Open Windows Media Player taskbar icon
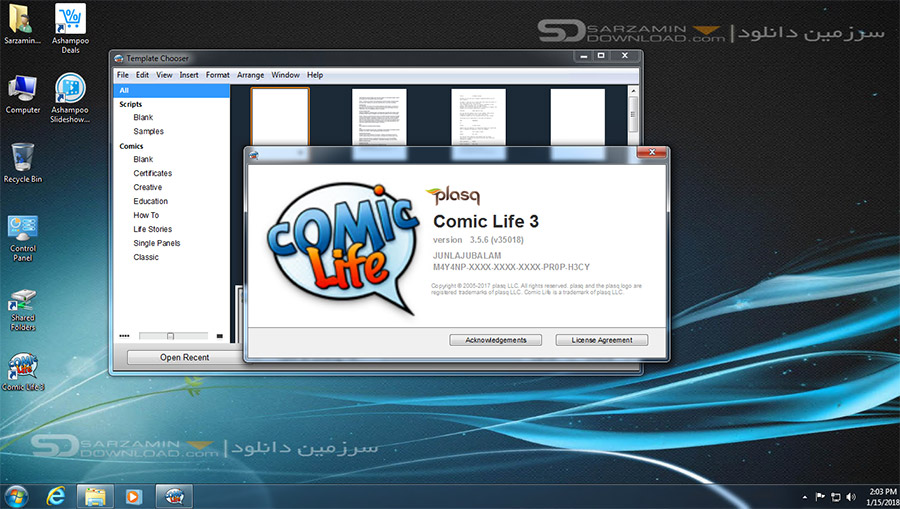The width and height of the screenshot is (900, 509). pos(133,496)
